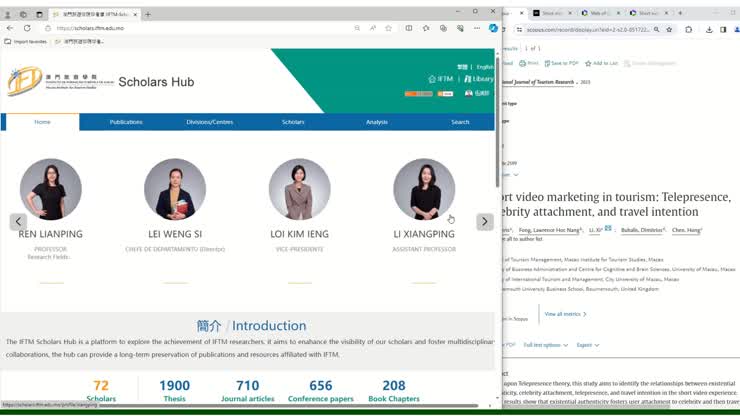Image resolution: width=740 pixels, height=416 pixels.
Task: Open site information icon in Chrome address bar
Action: 519,30
